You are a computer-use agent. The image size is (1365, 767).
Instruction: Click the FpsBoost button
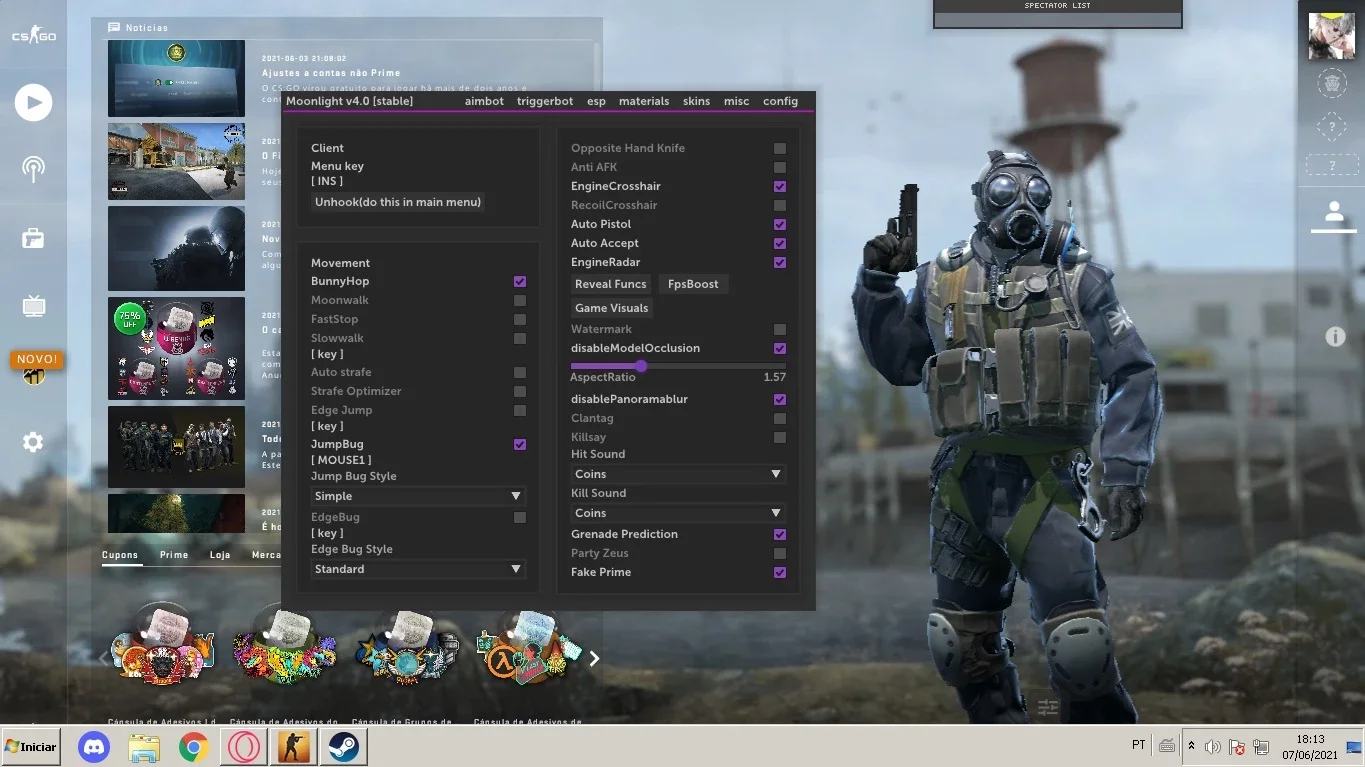coord(693,284)
